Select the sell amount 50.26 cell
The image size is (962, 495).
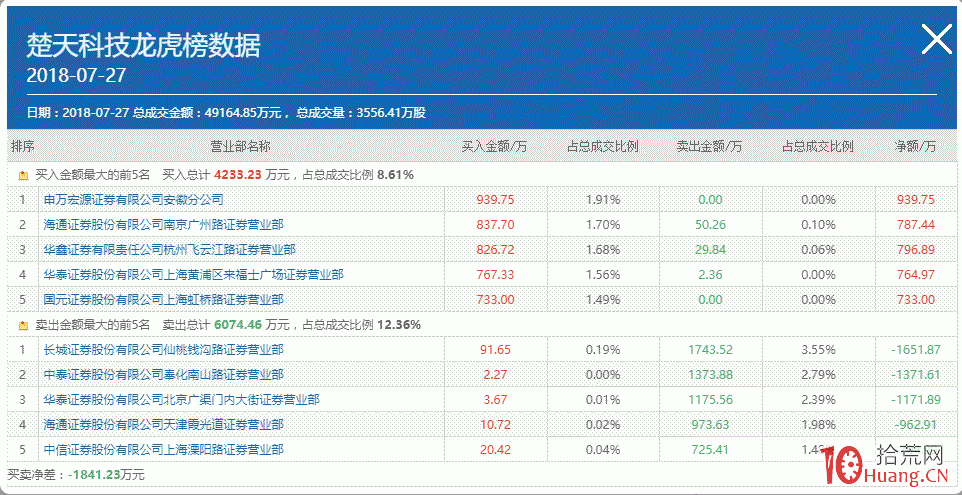coord(710,224)
